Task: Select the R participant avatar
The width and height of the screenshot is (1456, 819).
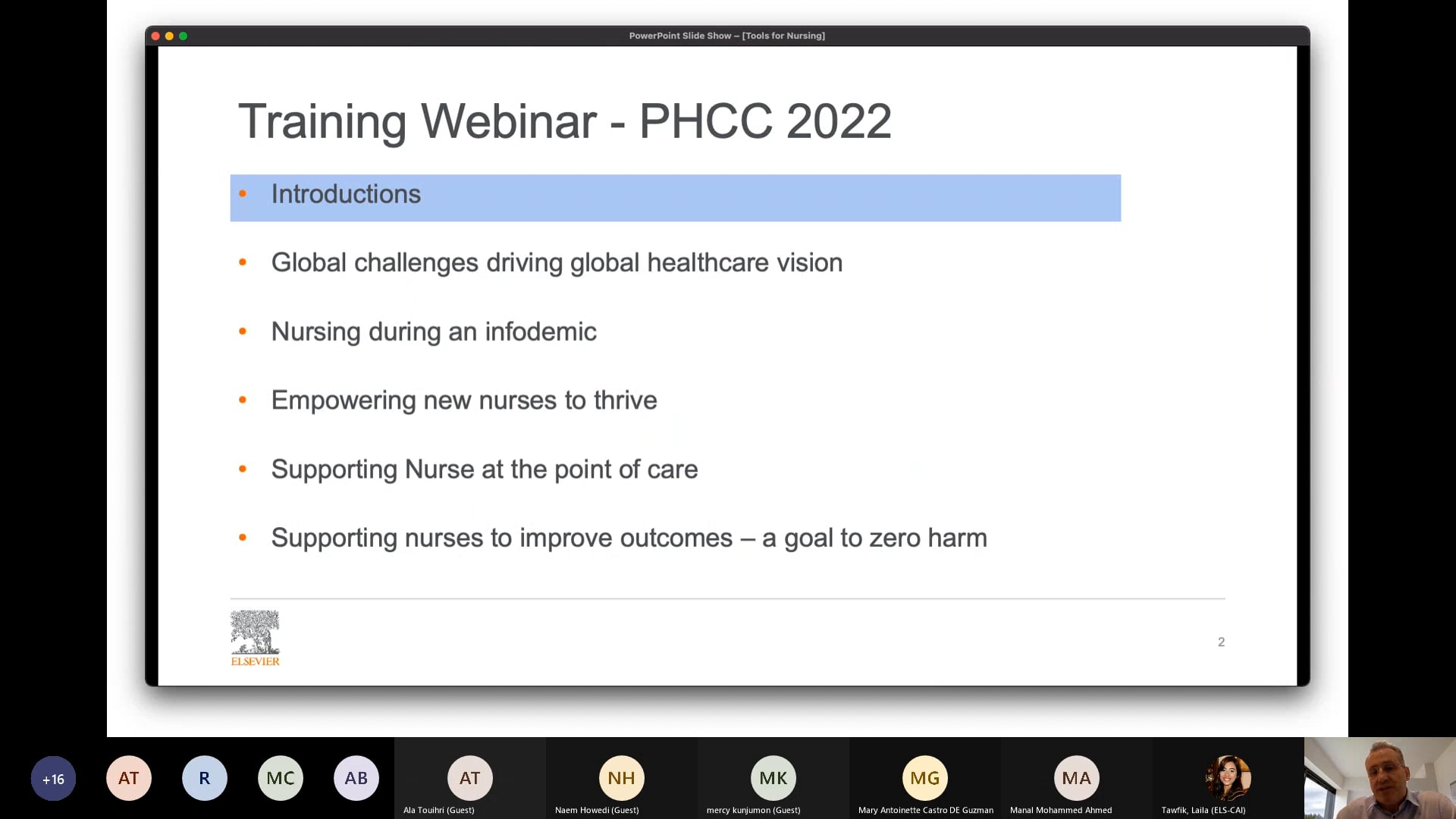Action: tap(205, 778)
